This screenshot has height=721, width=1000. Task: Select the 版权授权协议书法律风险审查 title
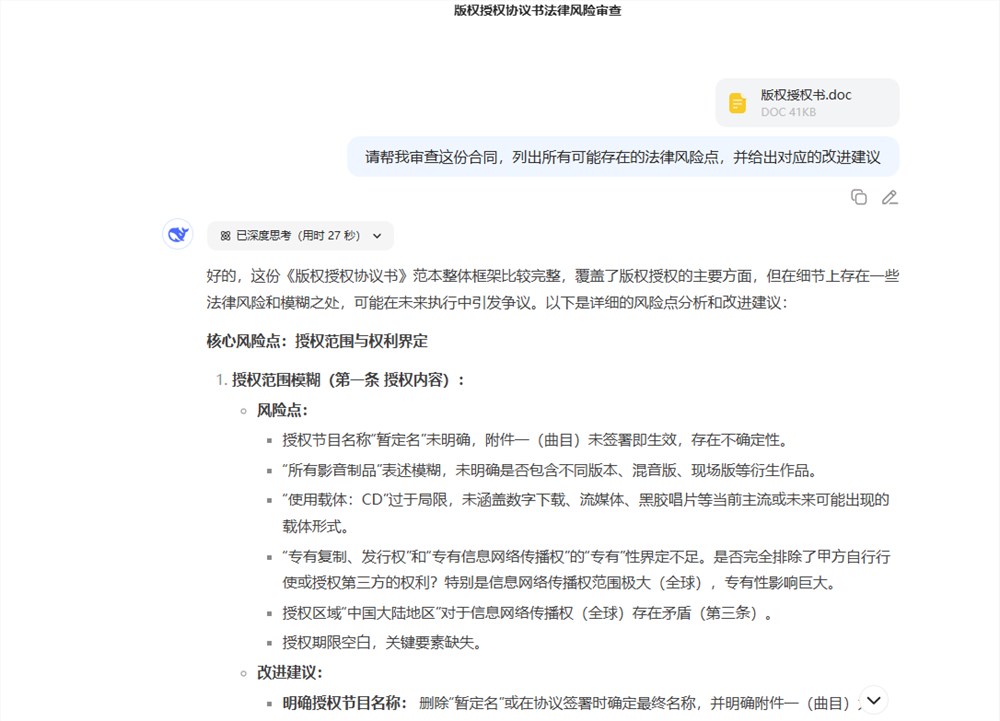(x=499, y=11)
